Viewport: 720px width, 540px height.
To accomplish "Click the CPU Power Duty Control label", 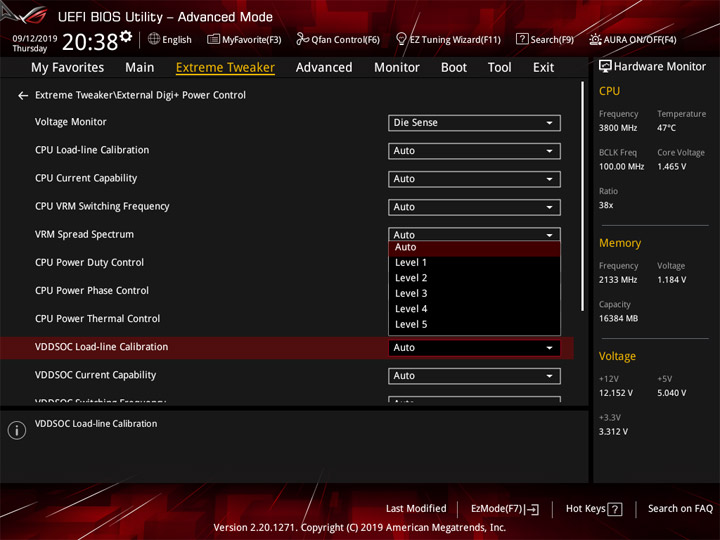I will [90, 263].
